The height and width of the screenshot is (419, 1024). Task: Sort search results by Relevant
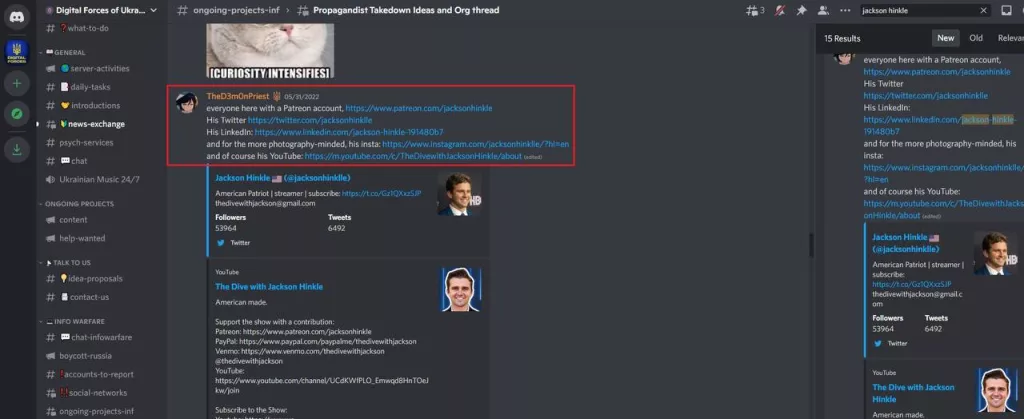click(x=1010, y=38)
